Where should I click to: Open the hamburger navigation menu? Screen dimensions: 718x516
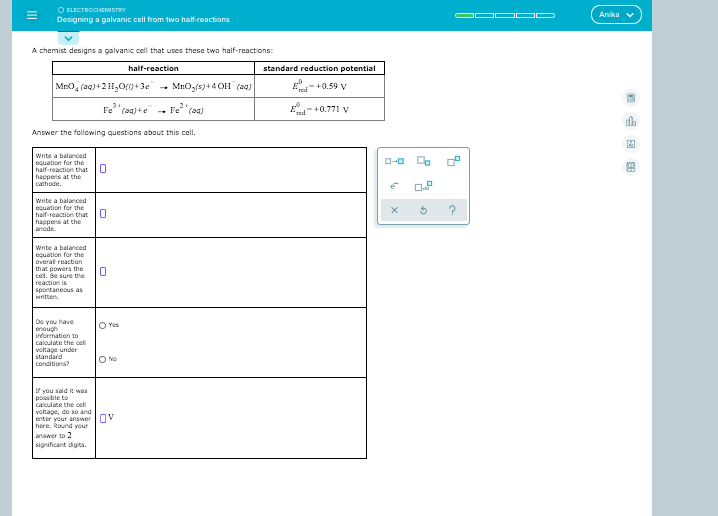32,15
